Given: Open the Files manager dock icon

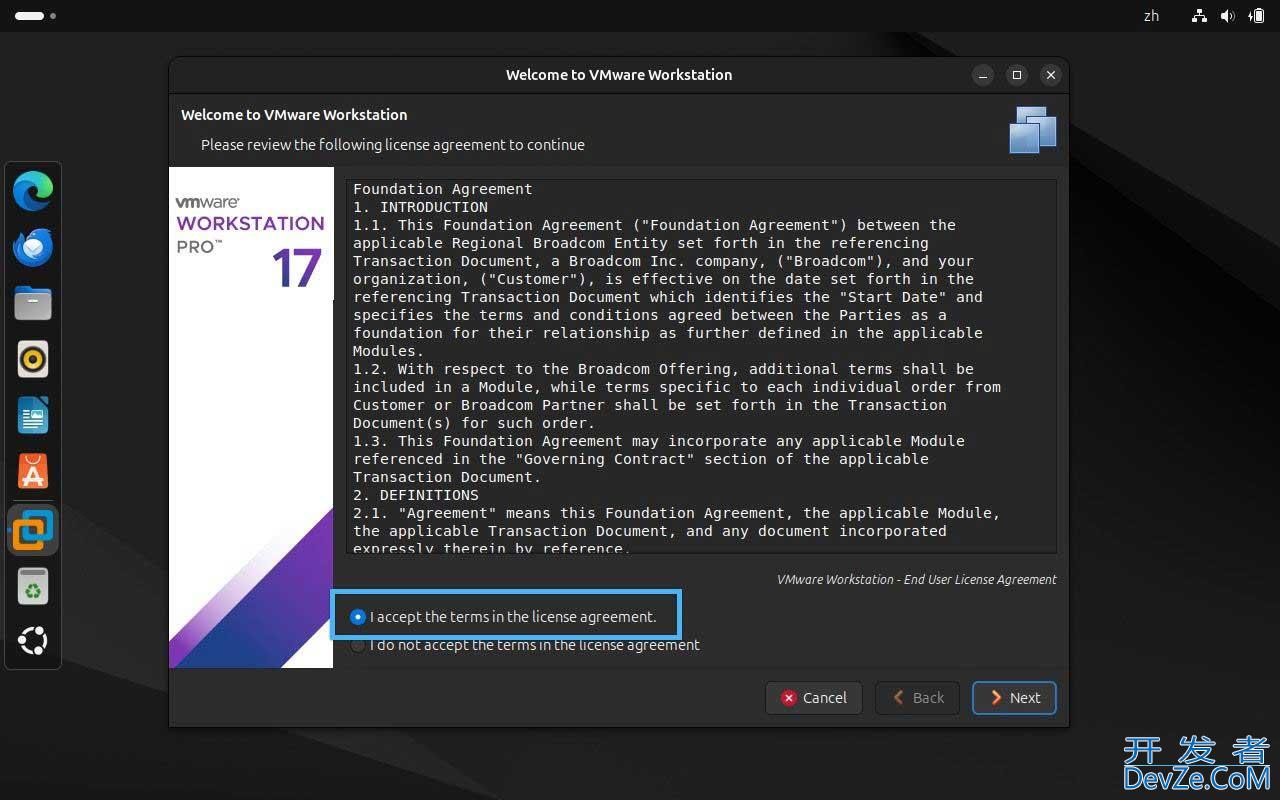Looking at the screenshot, I should 33,303.
